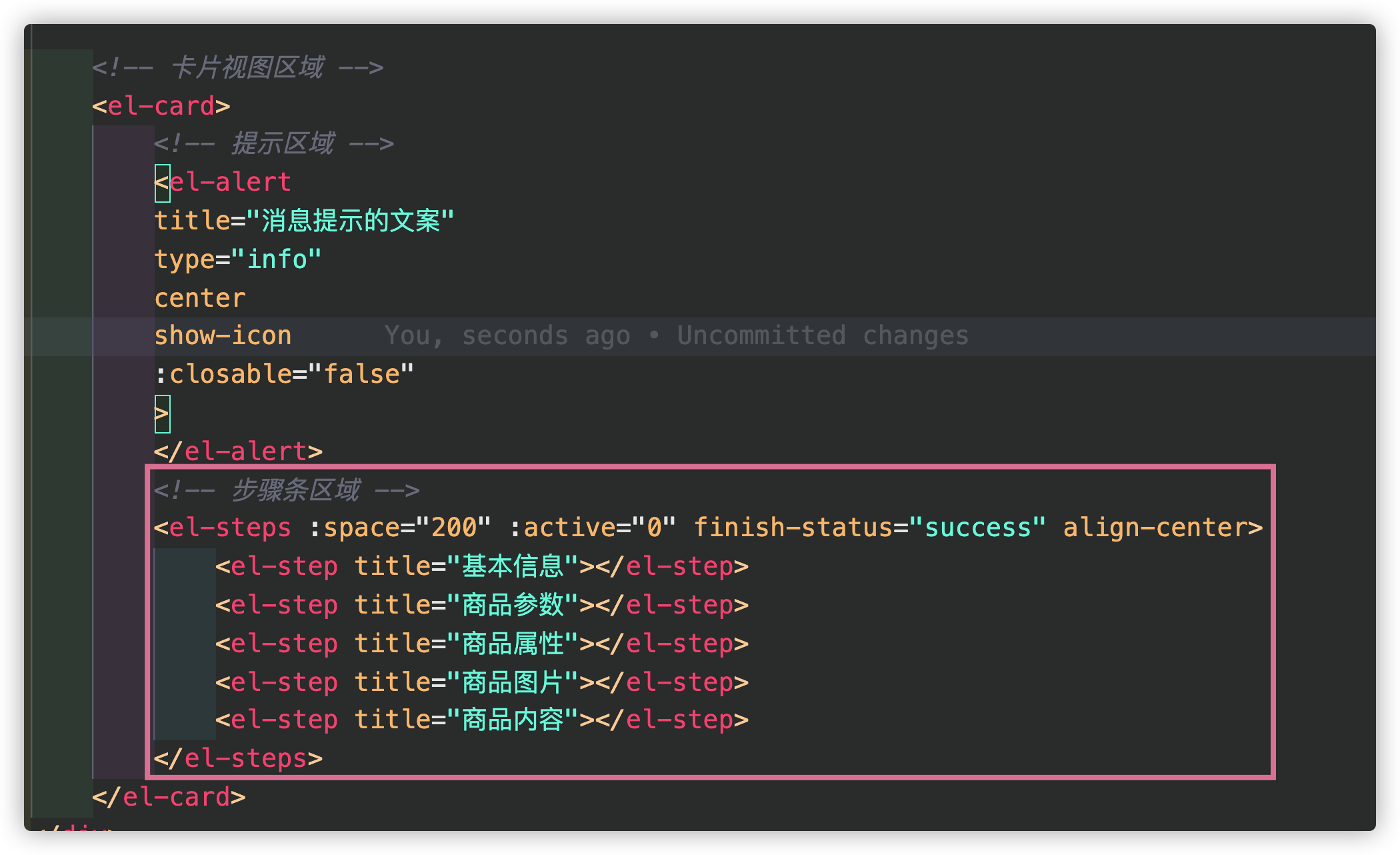Viewport: 1400px width, 855px height.
Task: Click the :space="200" attribute on el-steps
Action: point(400,528)
